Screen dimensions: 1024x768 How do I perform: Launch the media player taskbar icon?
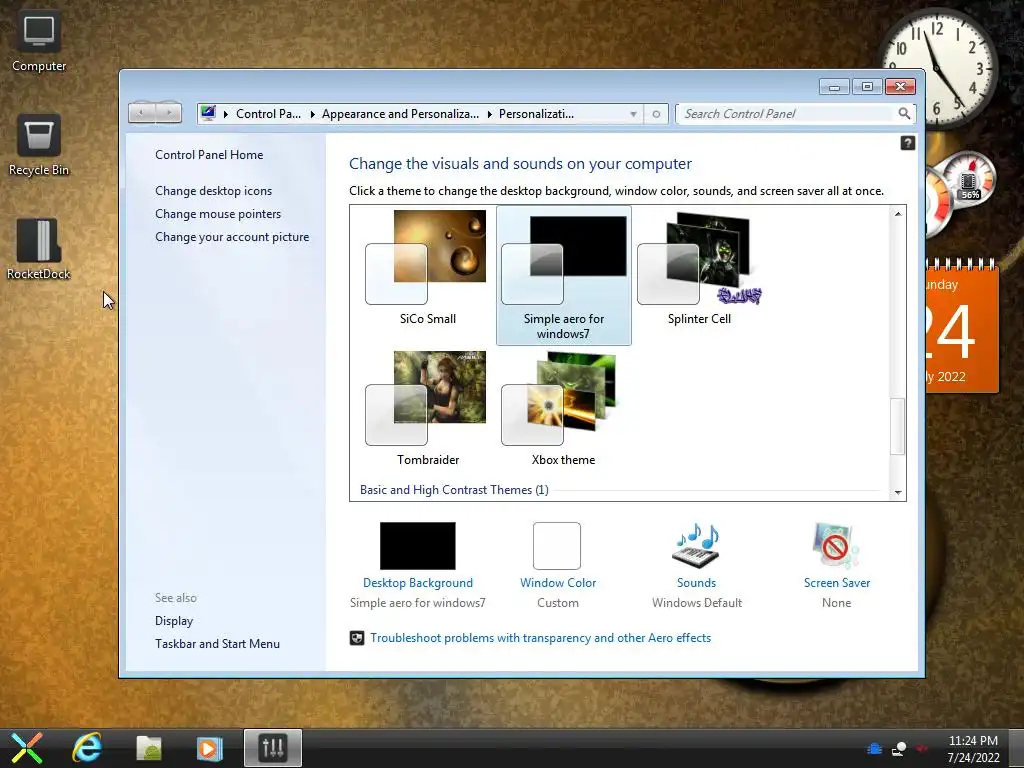(x=209, y=748)
